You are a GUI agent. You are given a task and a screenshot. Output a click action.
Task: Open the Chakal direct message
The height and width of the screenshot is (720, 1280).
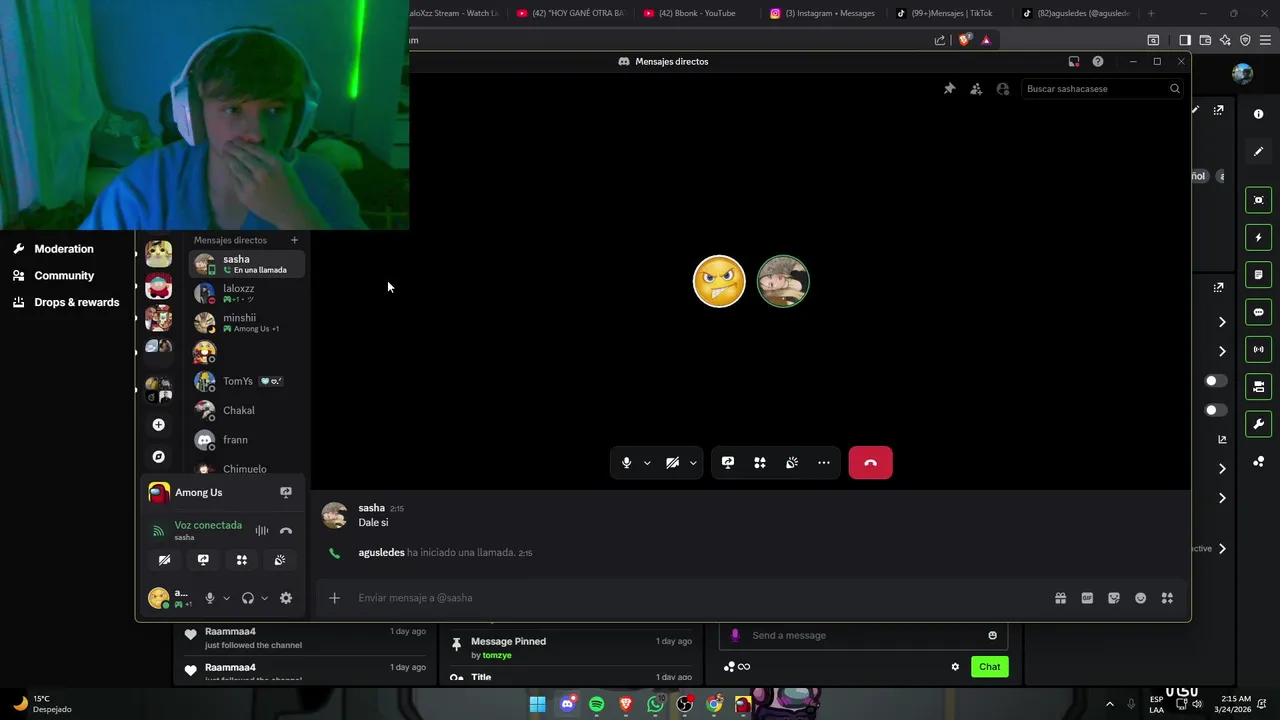tap(246, 410)
